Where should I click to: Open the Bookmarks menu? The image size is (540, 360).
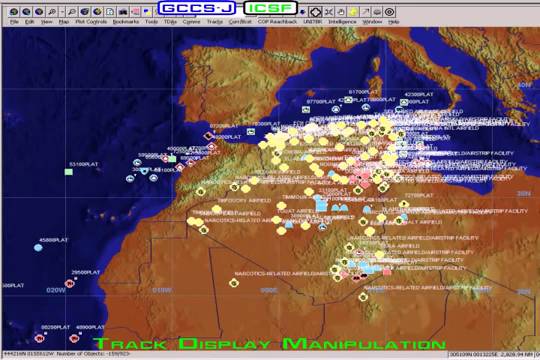126,22
